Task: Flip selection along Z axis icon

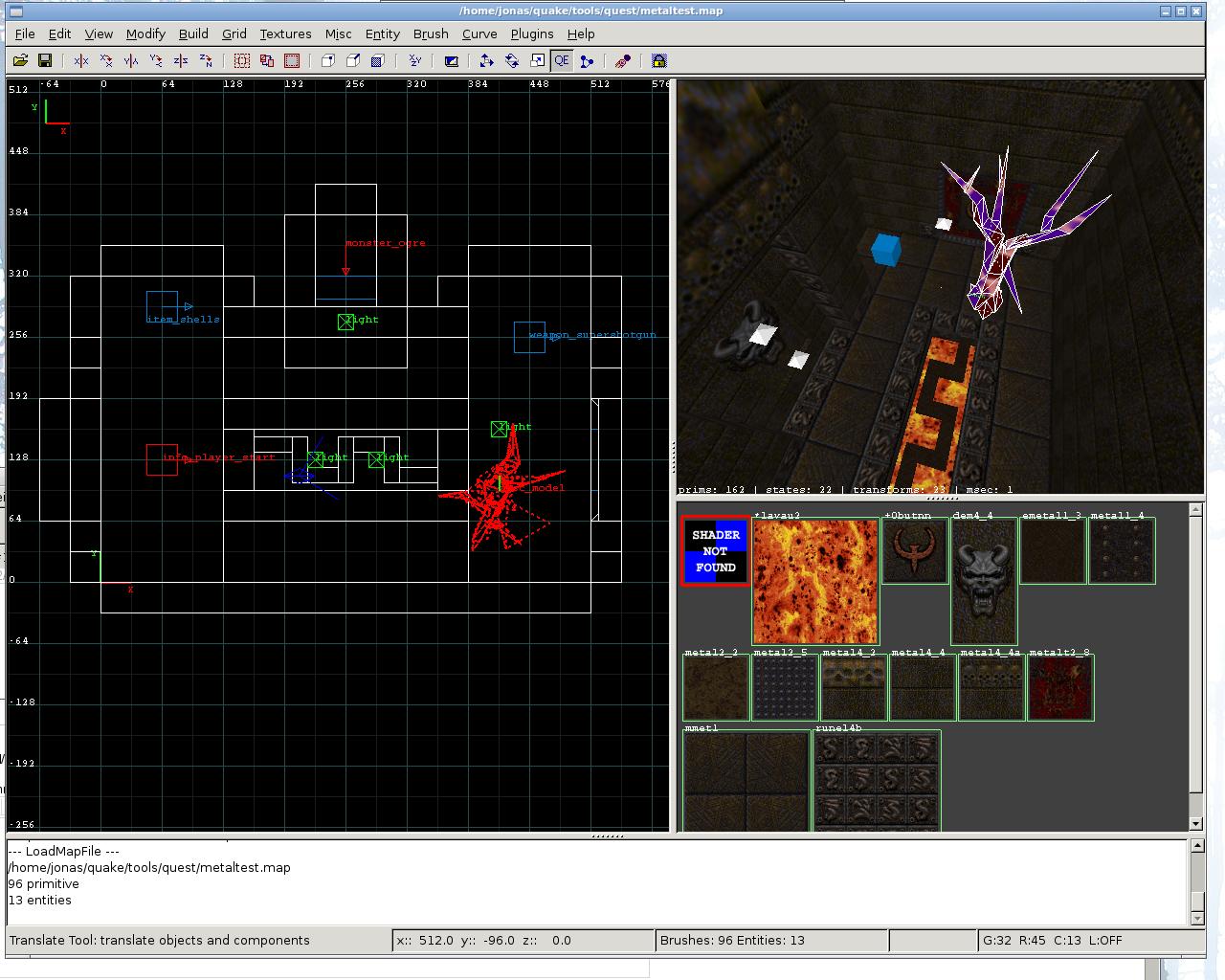Action: (181, 60)
